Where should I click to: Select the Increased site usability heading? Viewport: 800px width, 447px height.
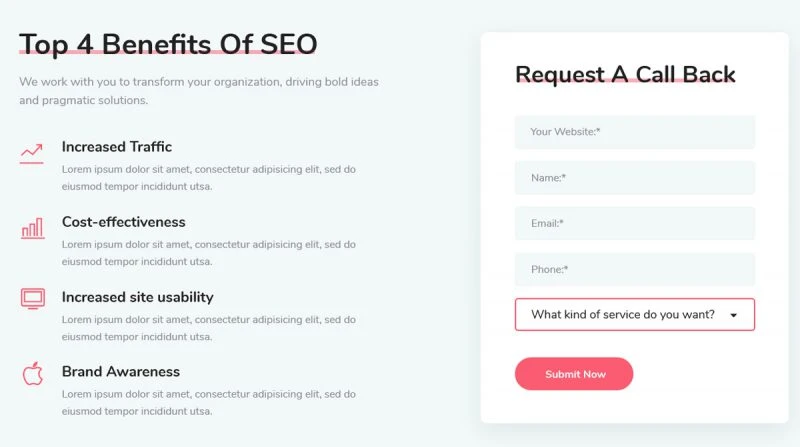(x=137, y=297)
